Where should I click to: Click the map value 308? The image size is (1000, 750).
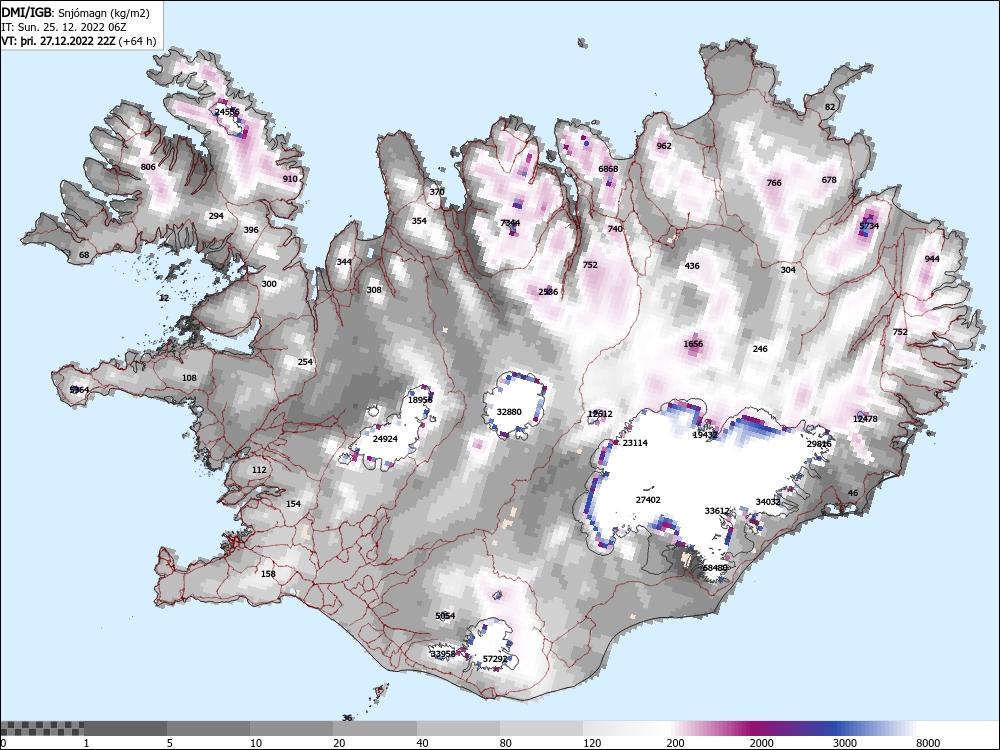click(x=374, y=290)
